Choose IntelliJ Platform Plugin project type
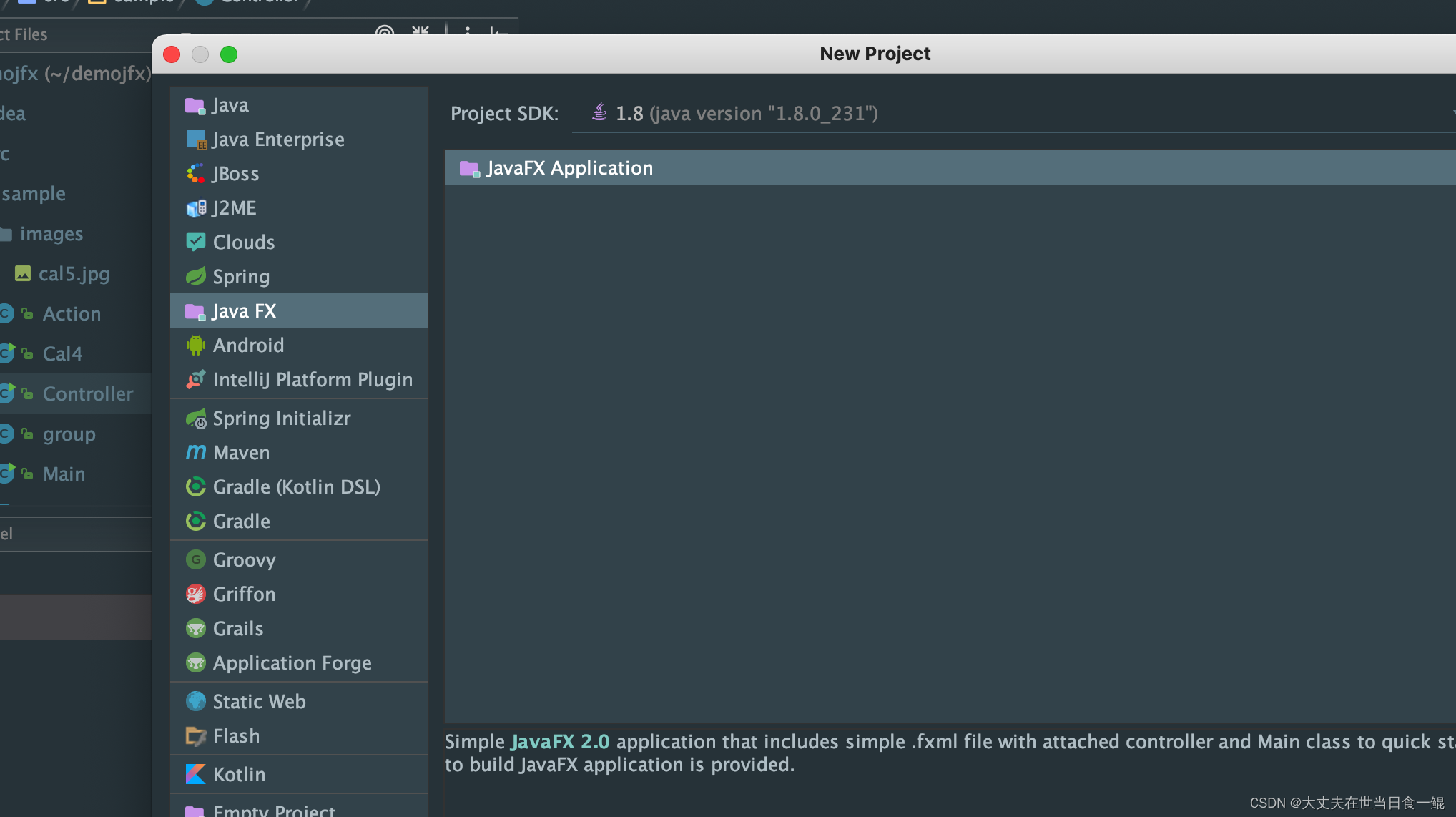This screenshot has height=817, width=1456. coord(313,380)
